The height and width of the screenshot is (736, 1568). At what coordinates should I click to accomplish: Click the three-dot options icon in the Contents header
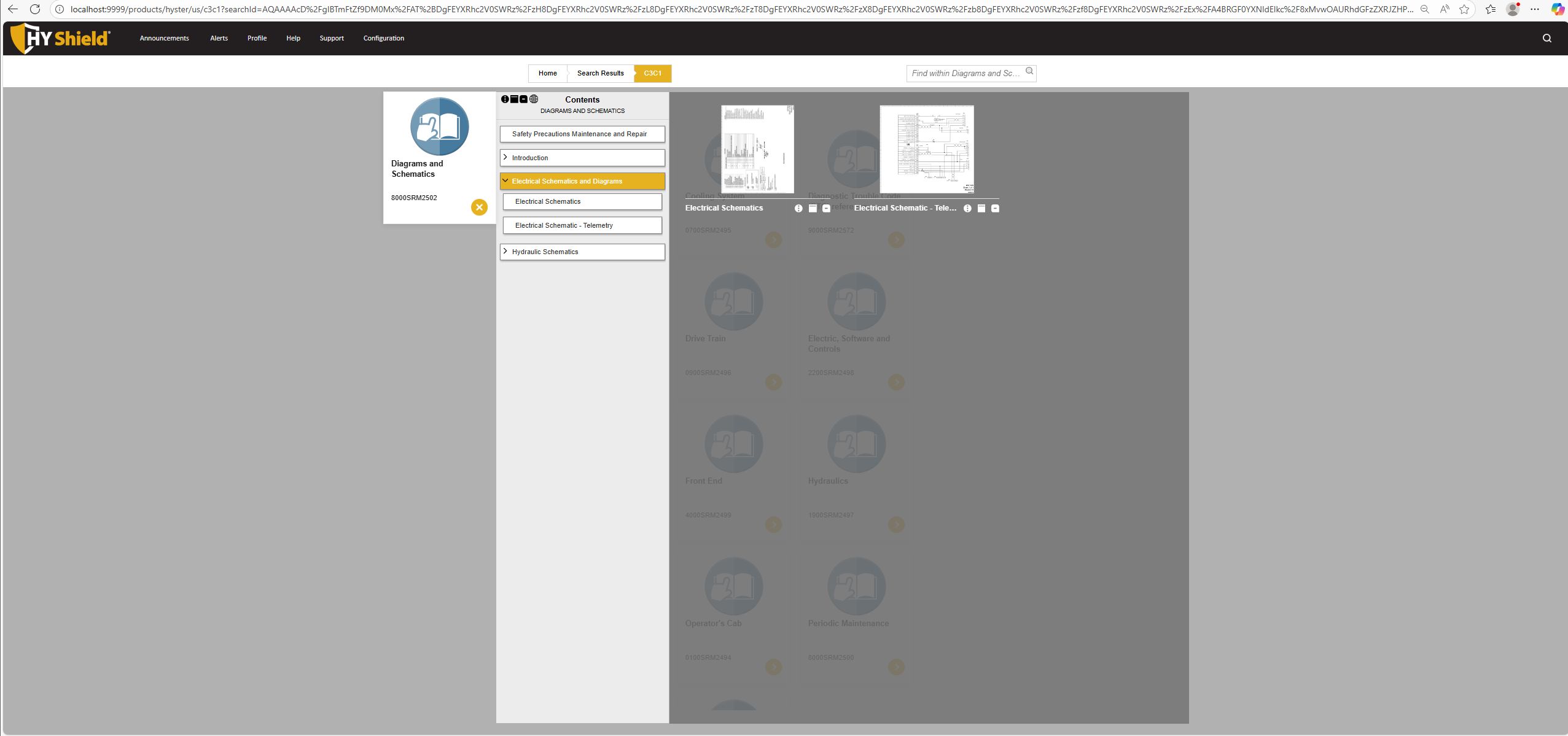tap(505, 99)
